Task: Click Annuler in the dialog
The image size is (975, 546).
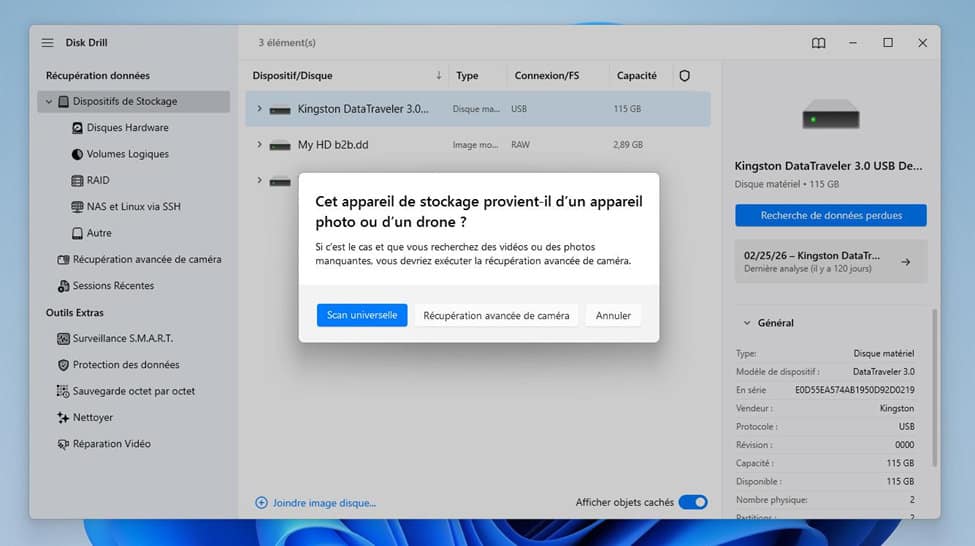Action: [x=613, y=315]
